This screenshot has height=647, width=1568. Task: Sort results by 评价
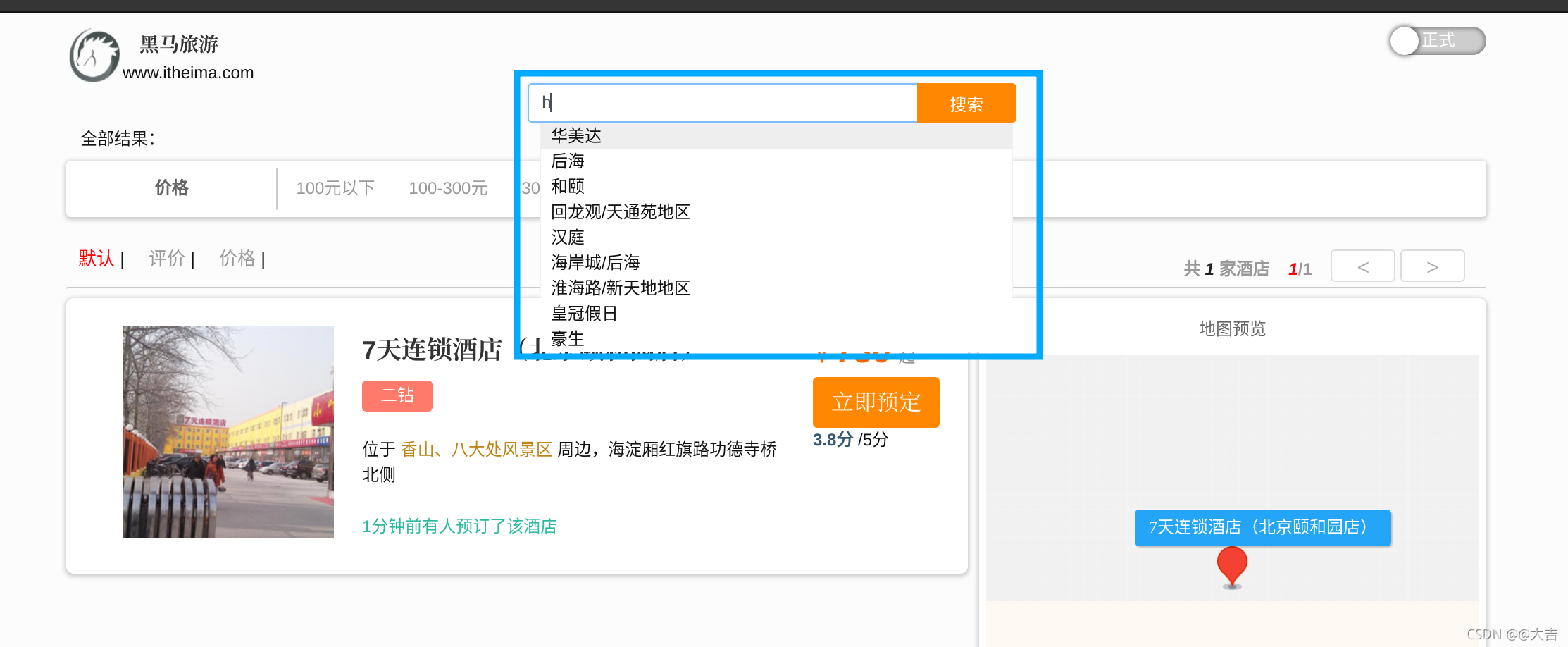click(167, 259)
